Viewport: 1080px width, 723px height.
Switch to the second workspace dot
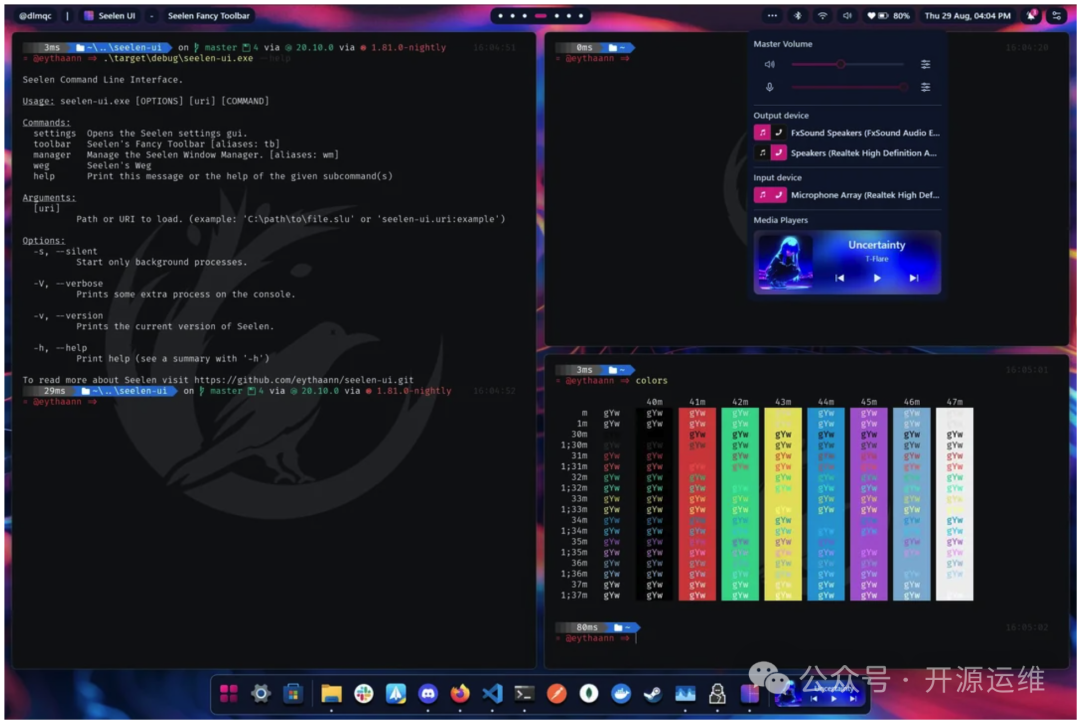pyautogui.click(x=512, y=15)
